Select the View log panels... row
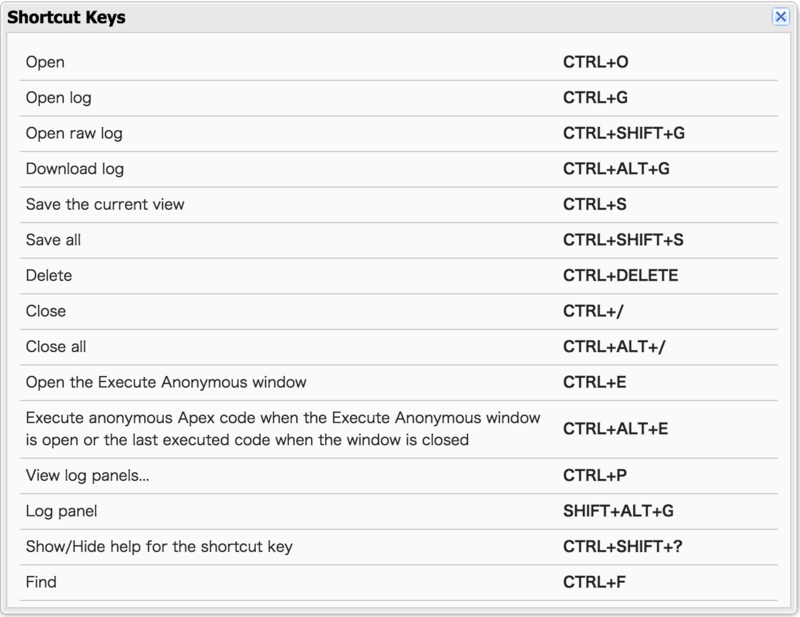 [x=398, y=476]
